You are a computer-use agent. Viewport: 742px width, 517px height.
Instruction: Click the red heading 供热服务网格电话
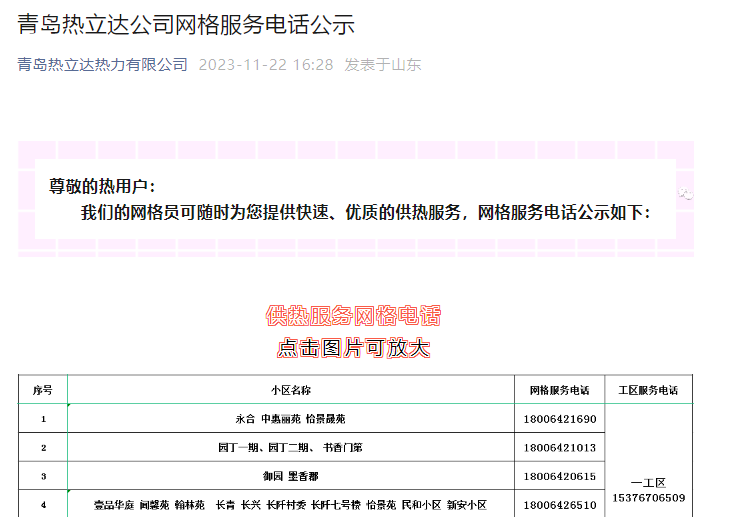click(353, 316)
